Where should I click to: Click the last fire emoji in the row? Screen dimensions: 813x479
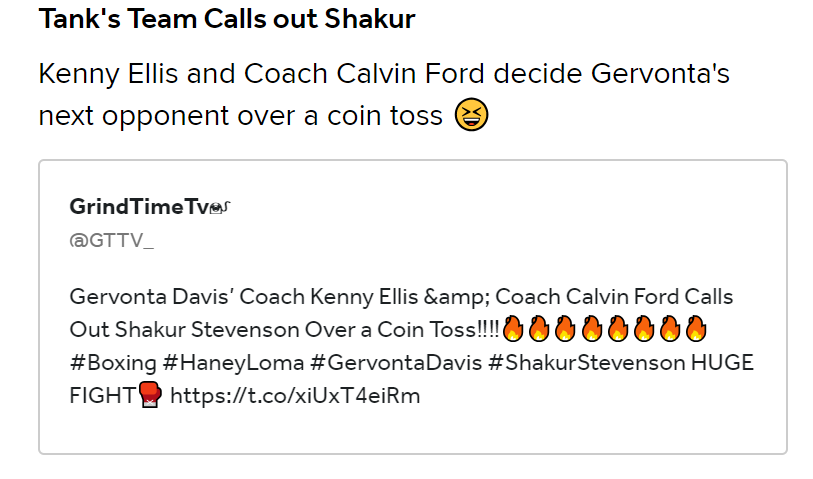(x=696, y=329)
